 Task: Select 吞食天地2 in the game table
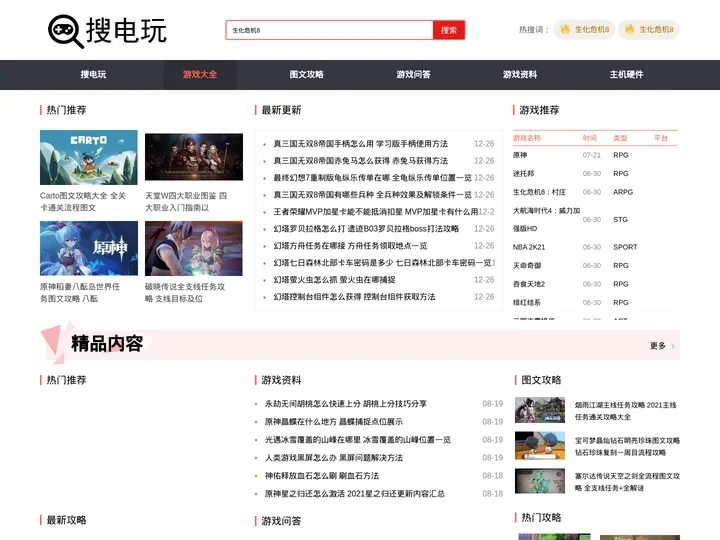[x=529, y=284]
